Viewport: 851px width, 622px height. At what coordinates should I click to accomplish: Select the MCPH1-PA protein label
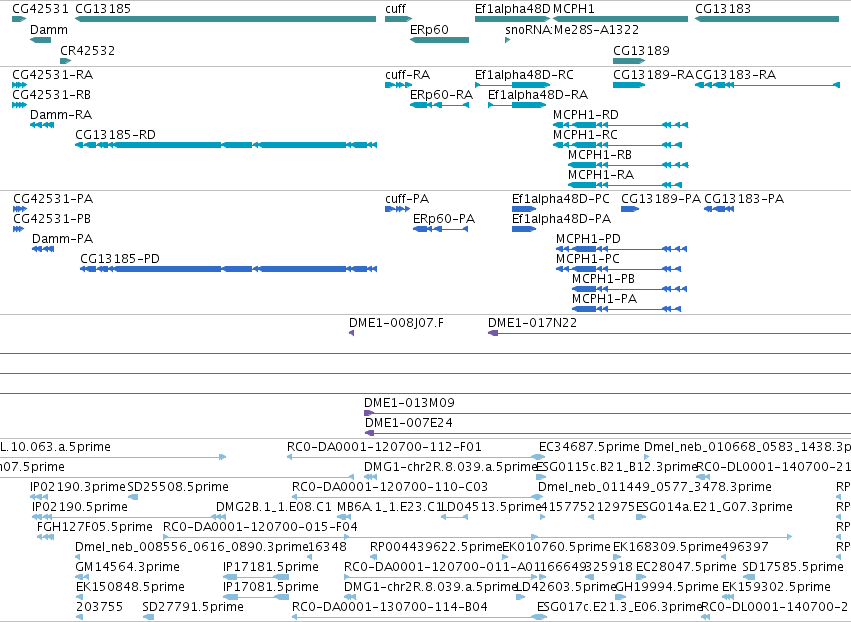click(x=605, y=299)
